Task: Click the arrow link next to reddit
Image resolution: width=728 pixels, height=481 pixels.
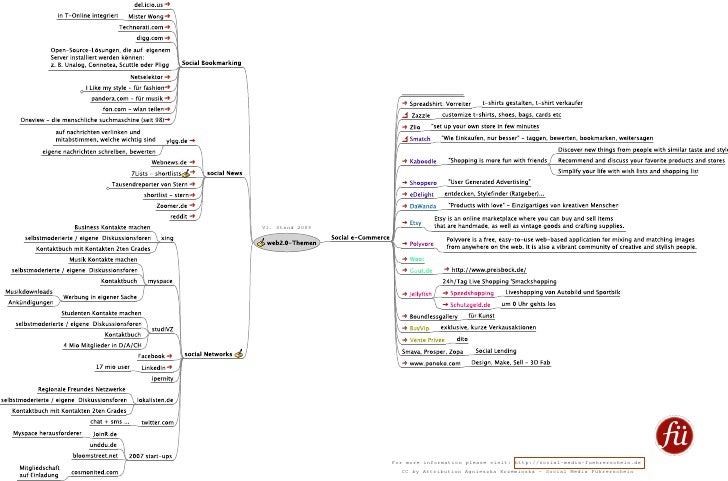Action: [x=192, y=216]
